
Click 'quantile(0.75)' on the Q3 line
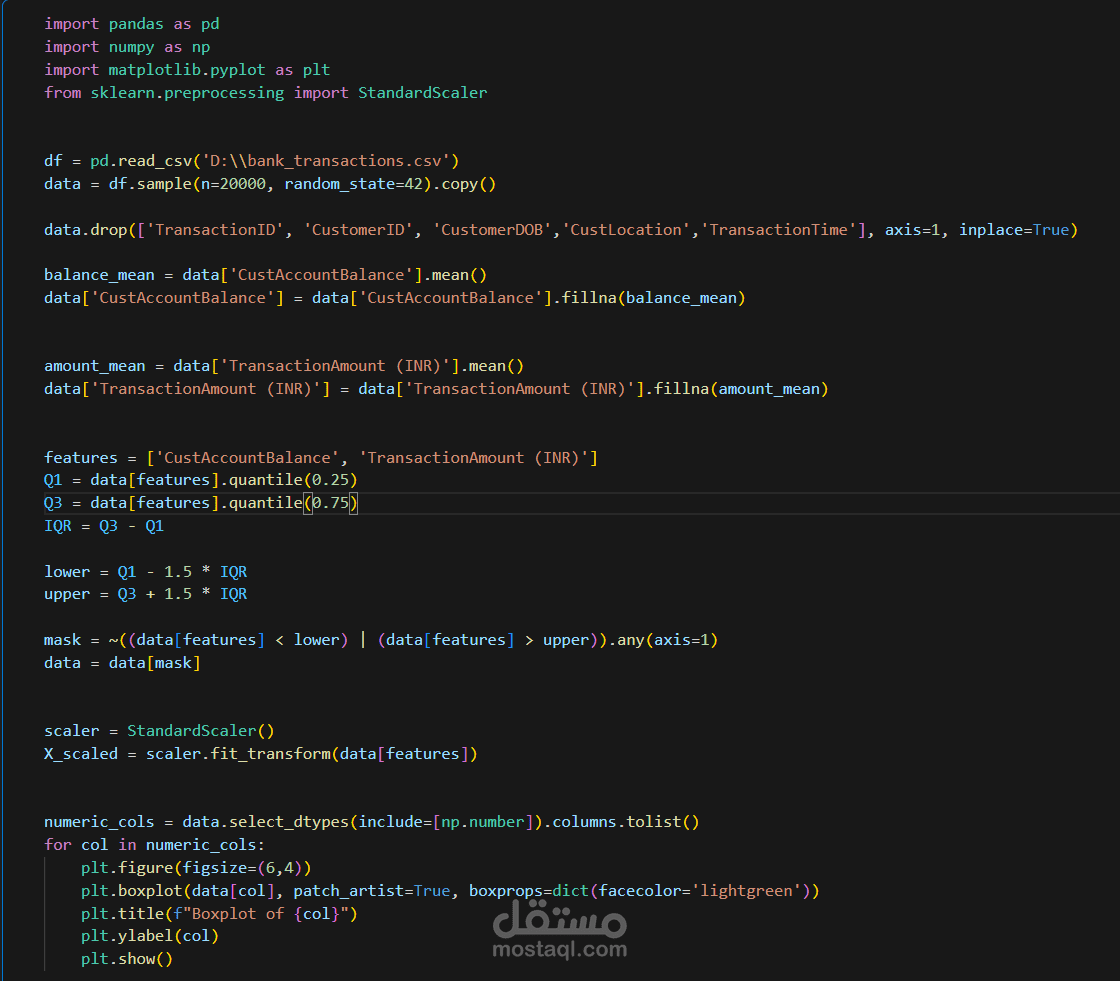[x=293, y=503]
